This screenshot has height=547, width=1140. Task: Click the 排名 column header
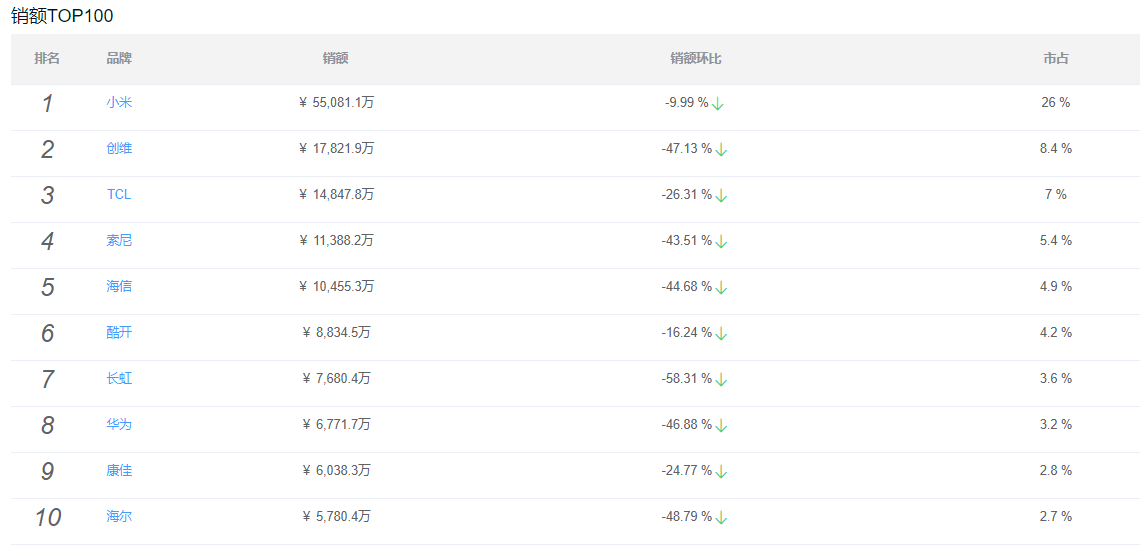pyautogui.click(x=47, y=59)
